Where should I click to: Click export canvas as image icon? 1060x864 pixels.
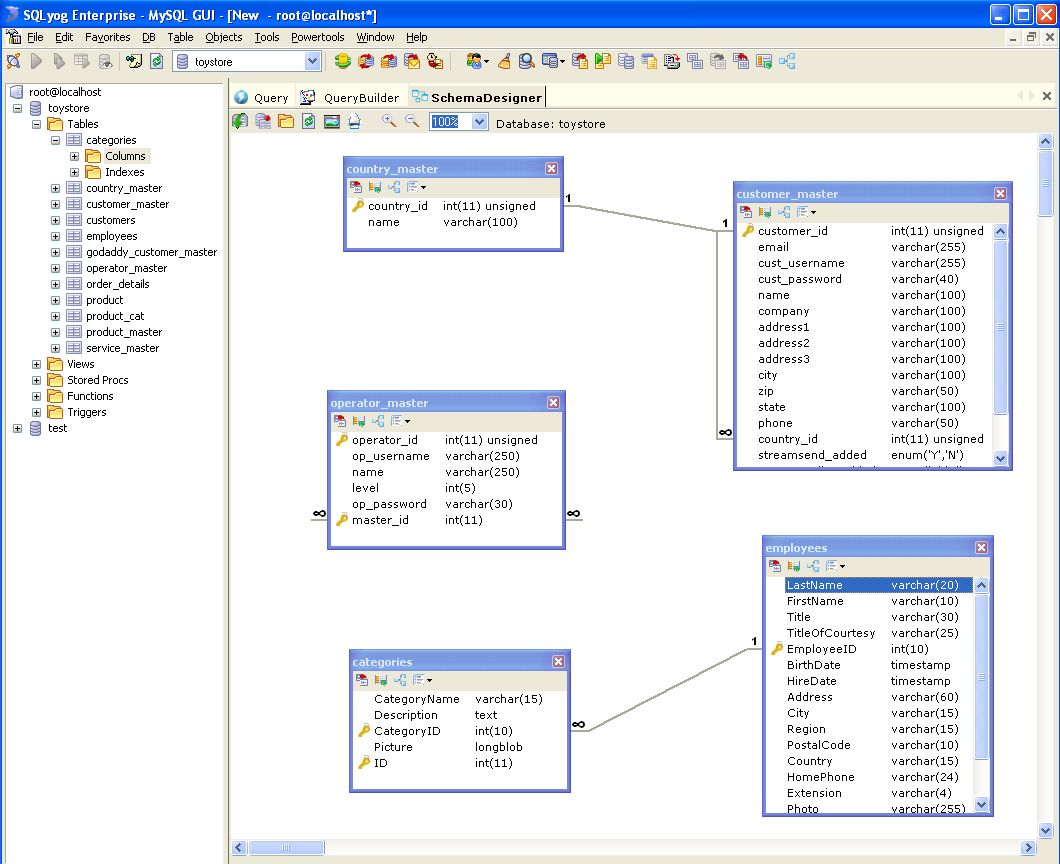click(332, 122)
